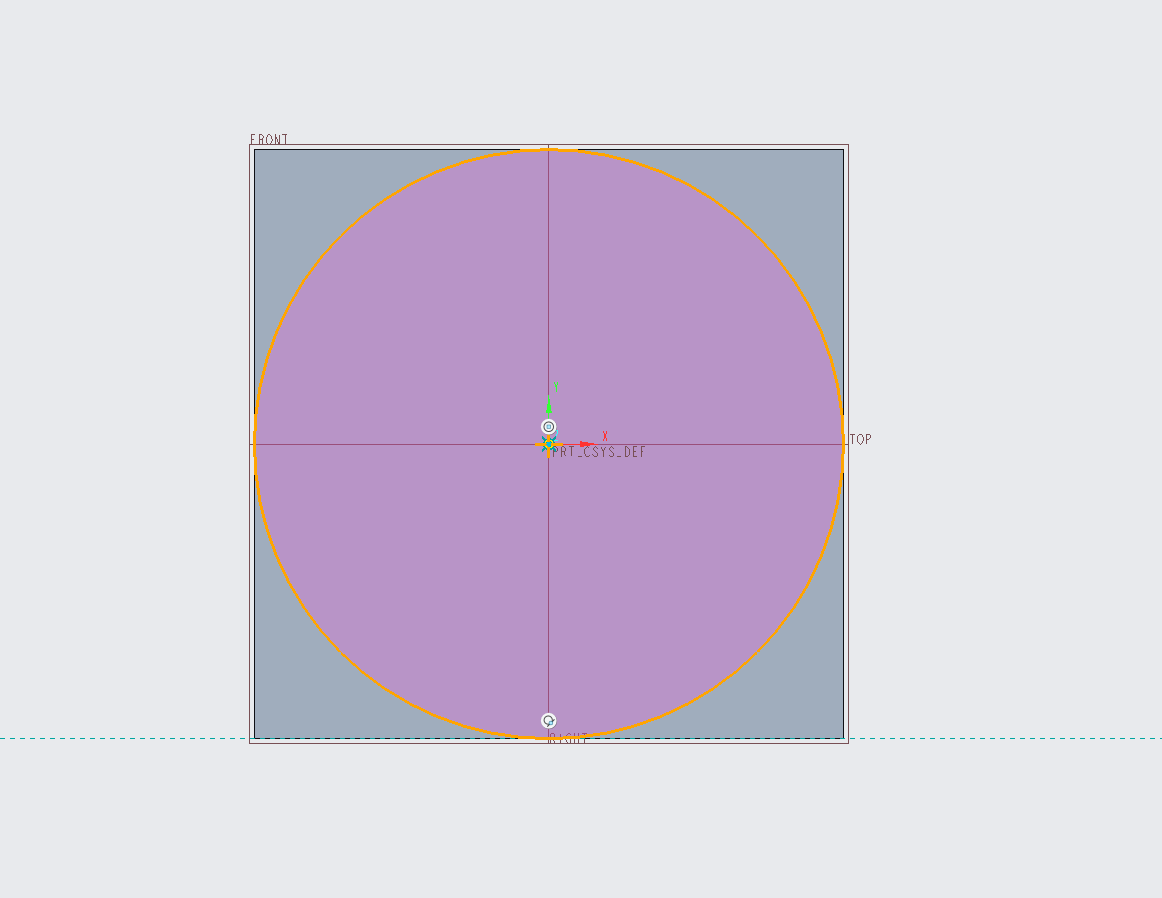Click the green Y axis arrow
This screenshot has width=1162, height=898.
[x=548, y=405]
